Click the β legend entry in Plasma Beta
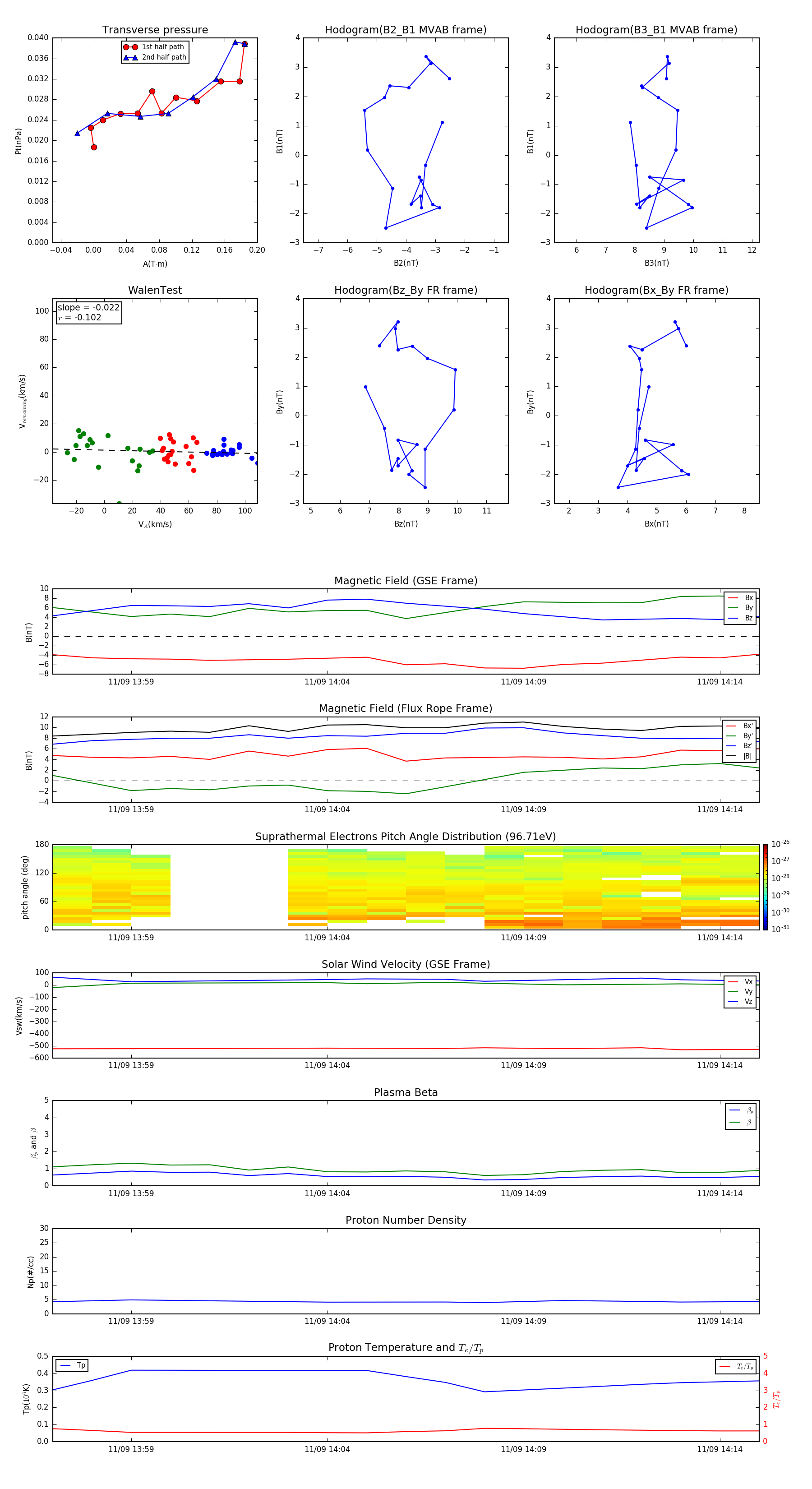This screenshot has width=812, height=1489. click(x=741, y=1122)
